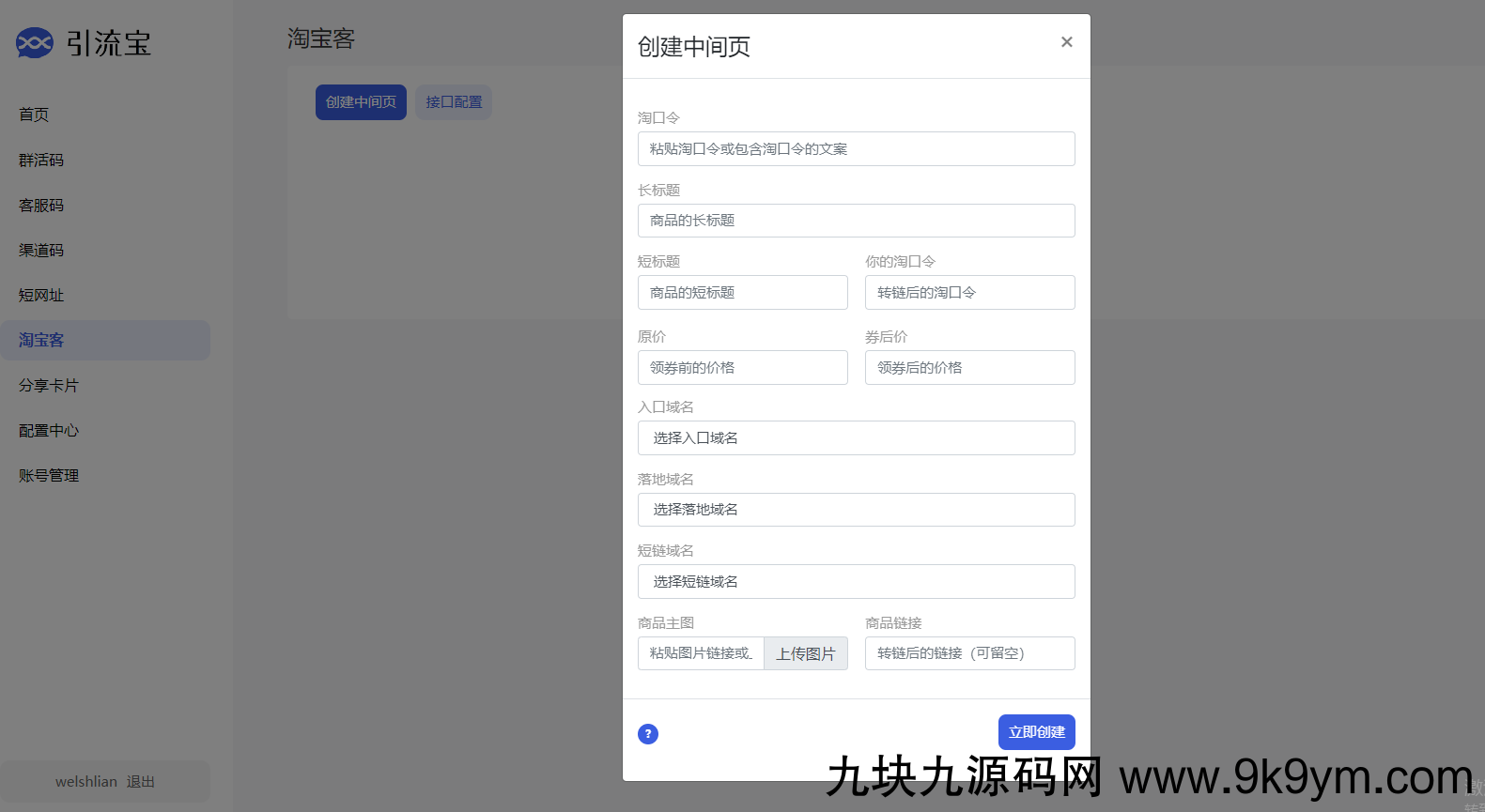Select the 你的淘口令 input field
The height and width of the screenshot is (812, 1485).
tap(969, 293)
